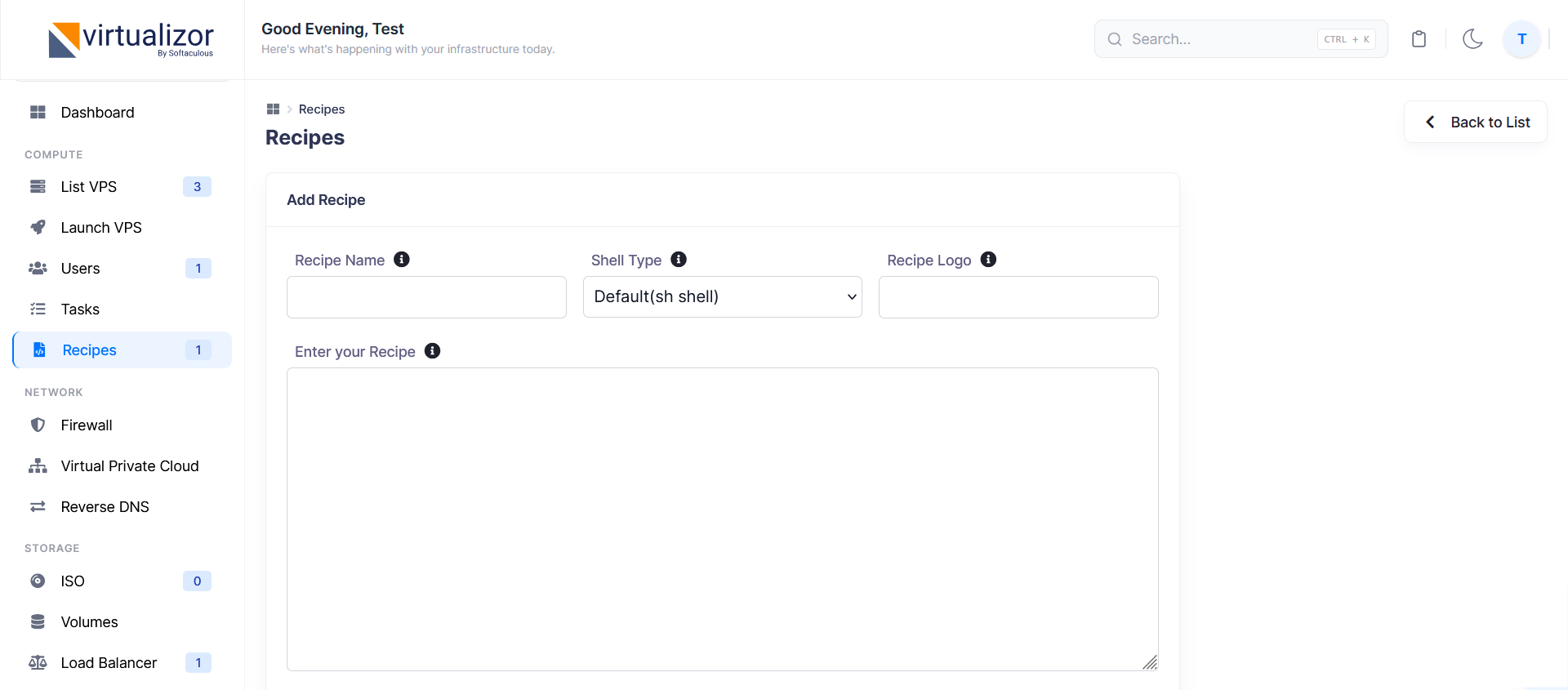This screenshot has height=690, width=1568.
Task: Click the Virtualizor logo
Action: (x=131, y=39)
